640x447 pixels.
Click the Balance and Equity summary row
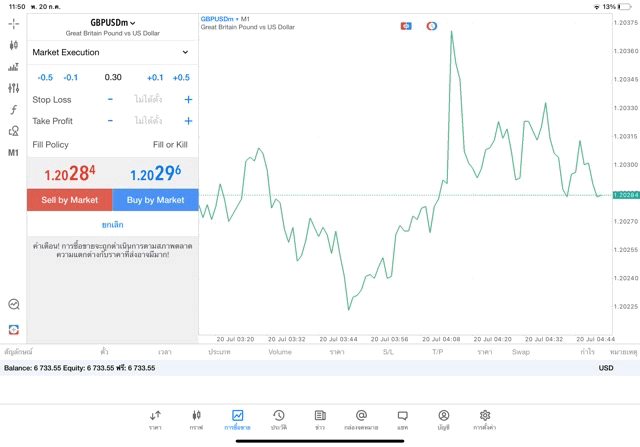(x=320, y=368)
